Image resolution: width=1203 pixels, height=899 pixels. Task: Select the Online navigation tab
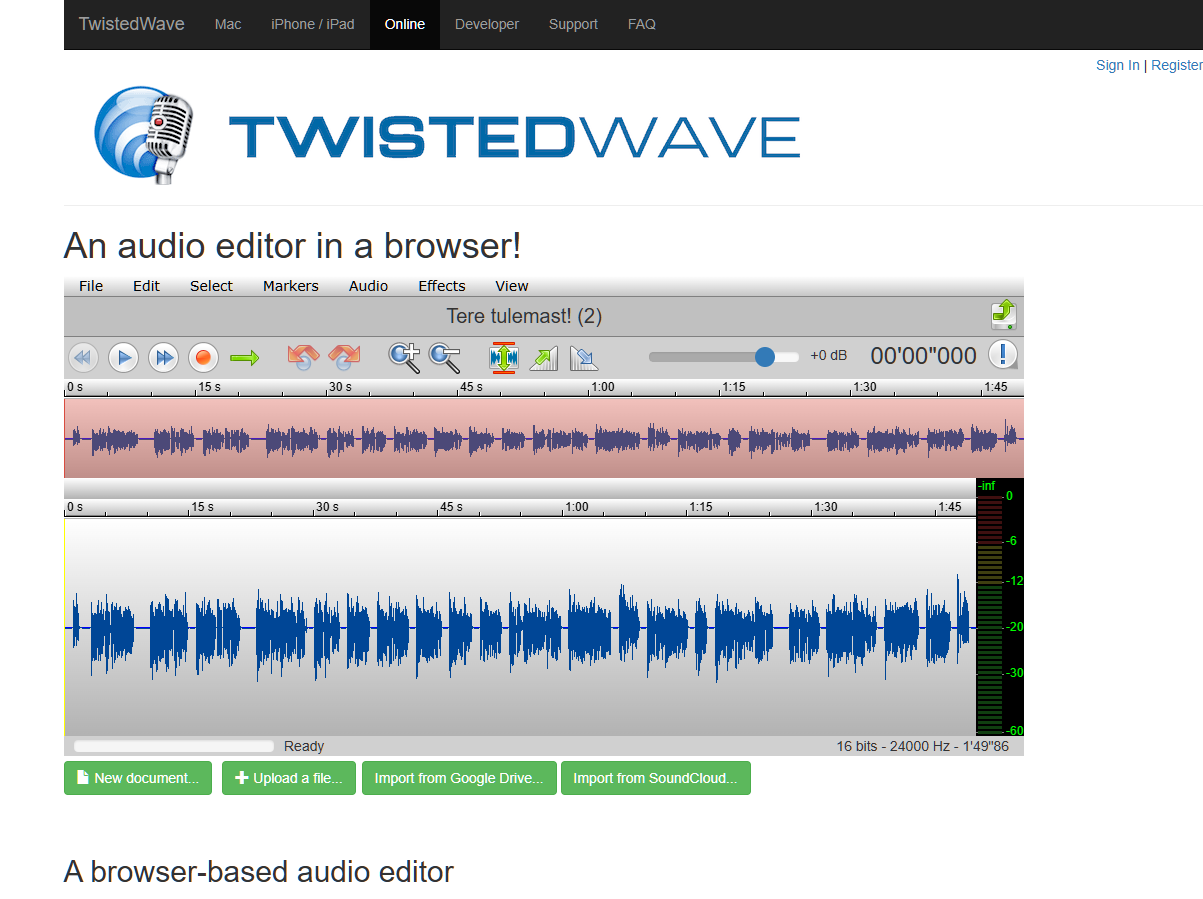[x=405, y=24]
